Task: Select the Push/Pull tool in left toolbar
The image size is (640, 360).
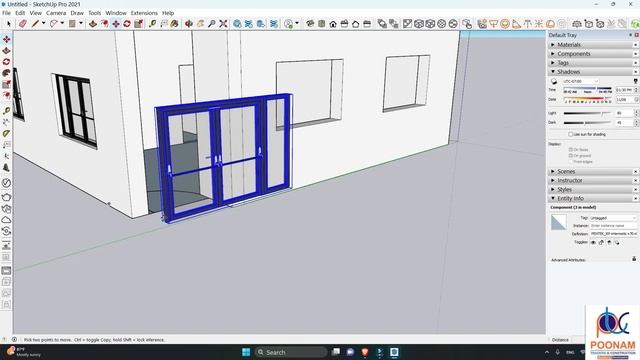Action: [6, 50]
